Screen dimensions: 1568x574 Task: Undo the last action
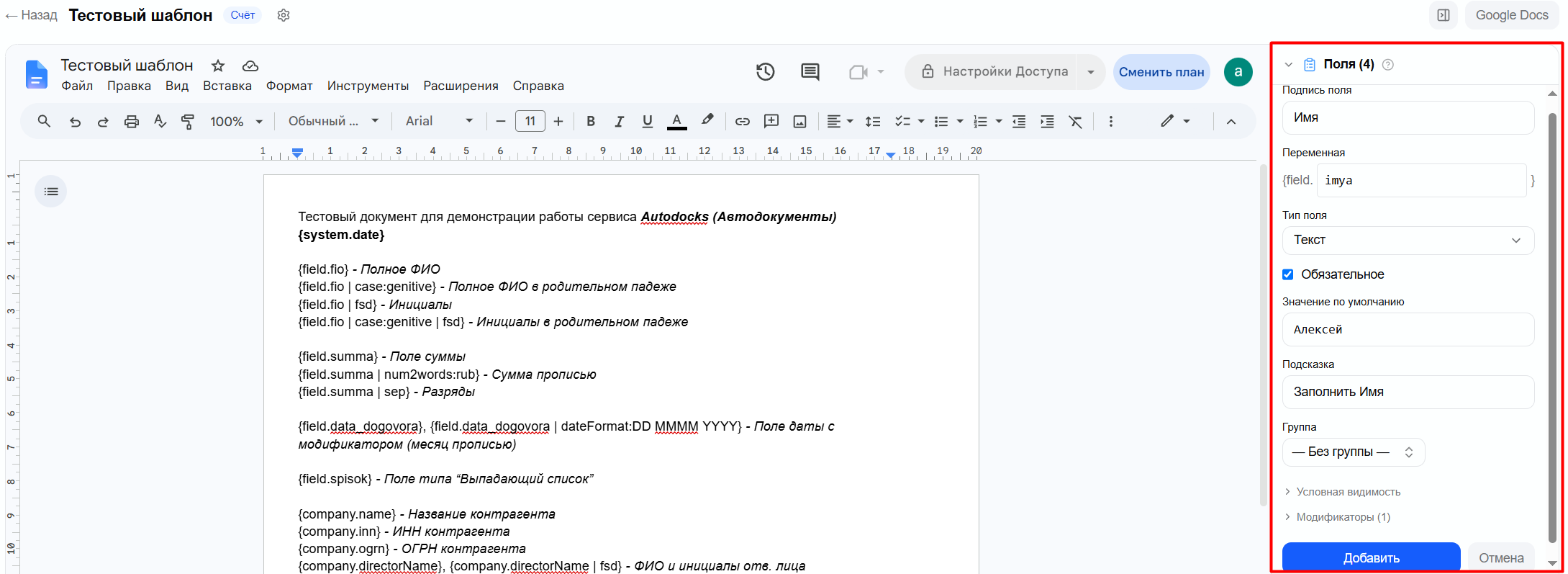[x=75, y=122]
